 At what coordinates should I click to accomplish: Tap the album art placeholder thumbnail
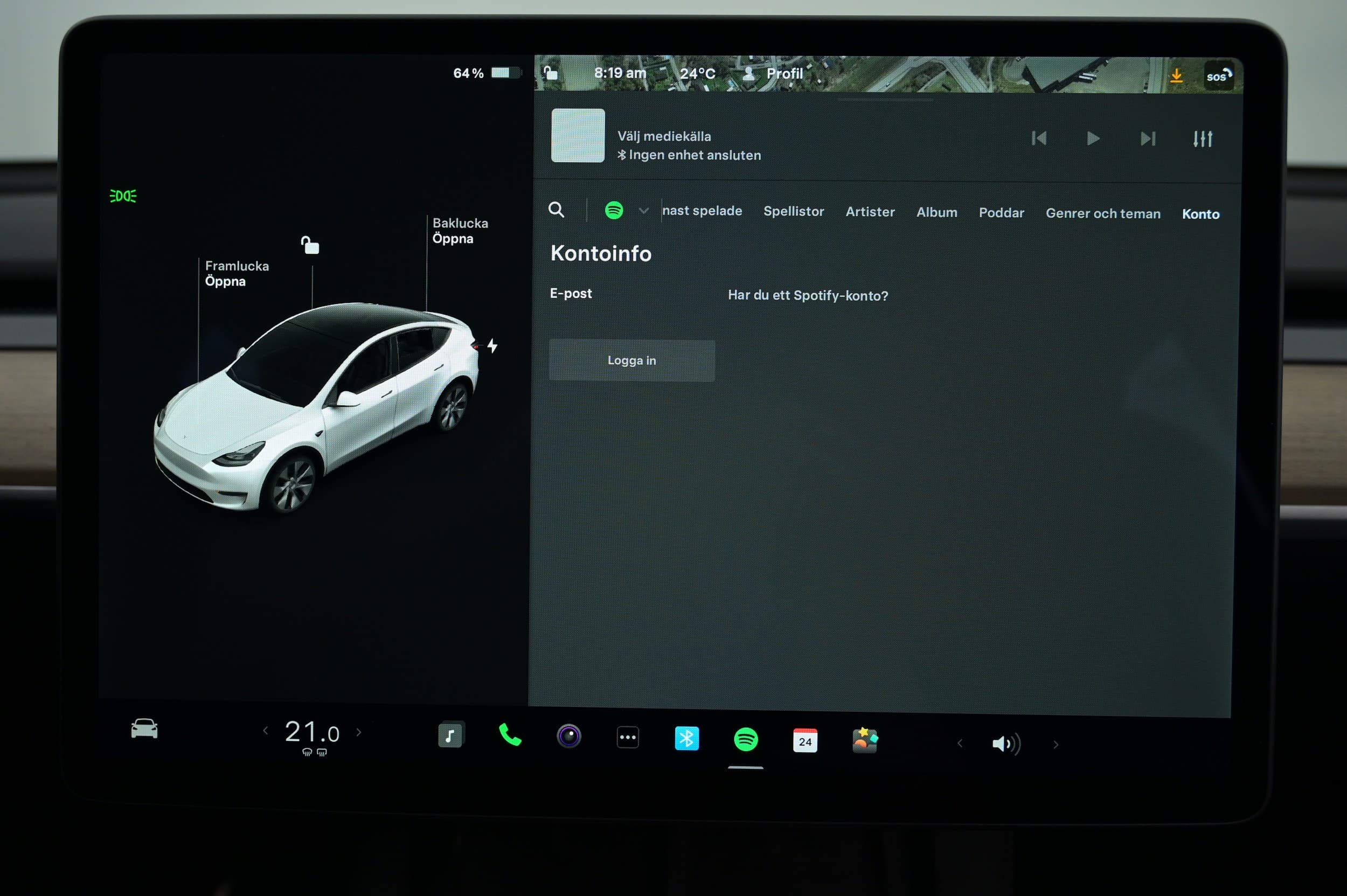coord(578,135)
